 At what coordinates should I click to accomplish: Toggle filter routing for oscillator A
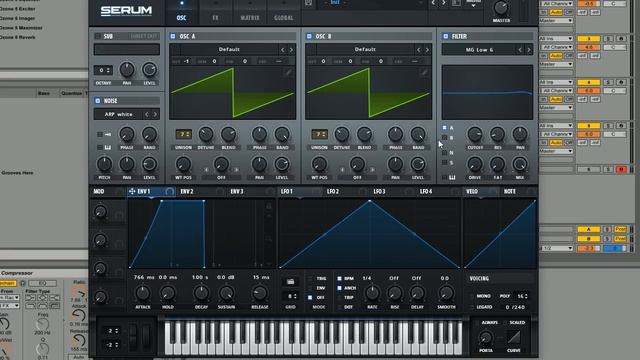pos(444,128)
